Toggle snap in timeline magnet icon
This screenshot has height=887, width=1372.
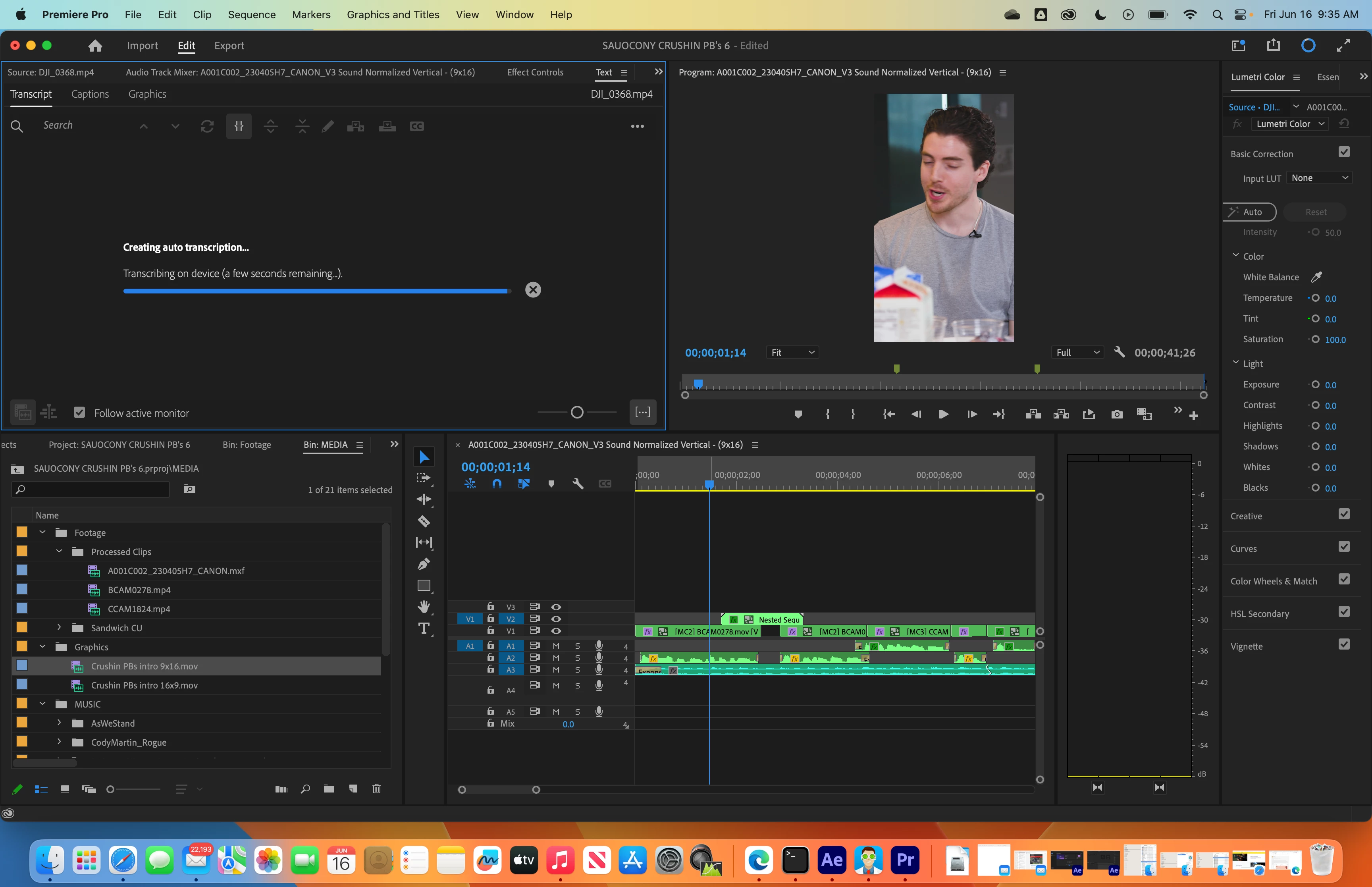click(497, 484)
